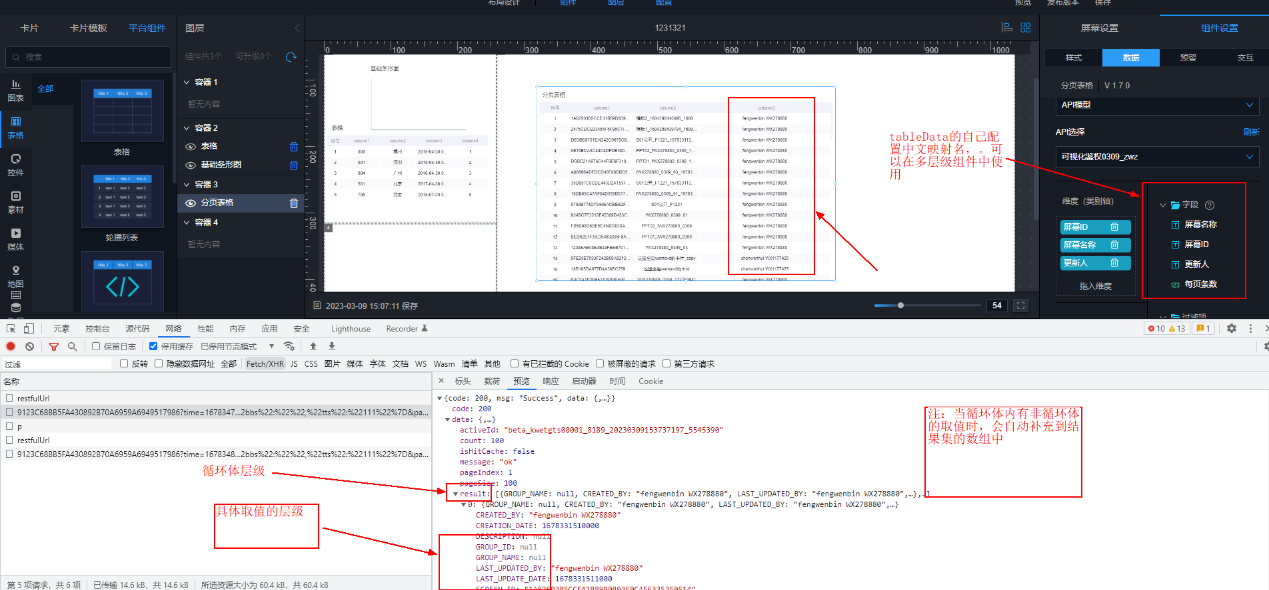1269x590 pixels.
Task: Open the 控件 category in sidebar
Action: click(x=15, y=164)
